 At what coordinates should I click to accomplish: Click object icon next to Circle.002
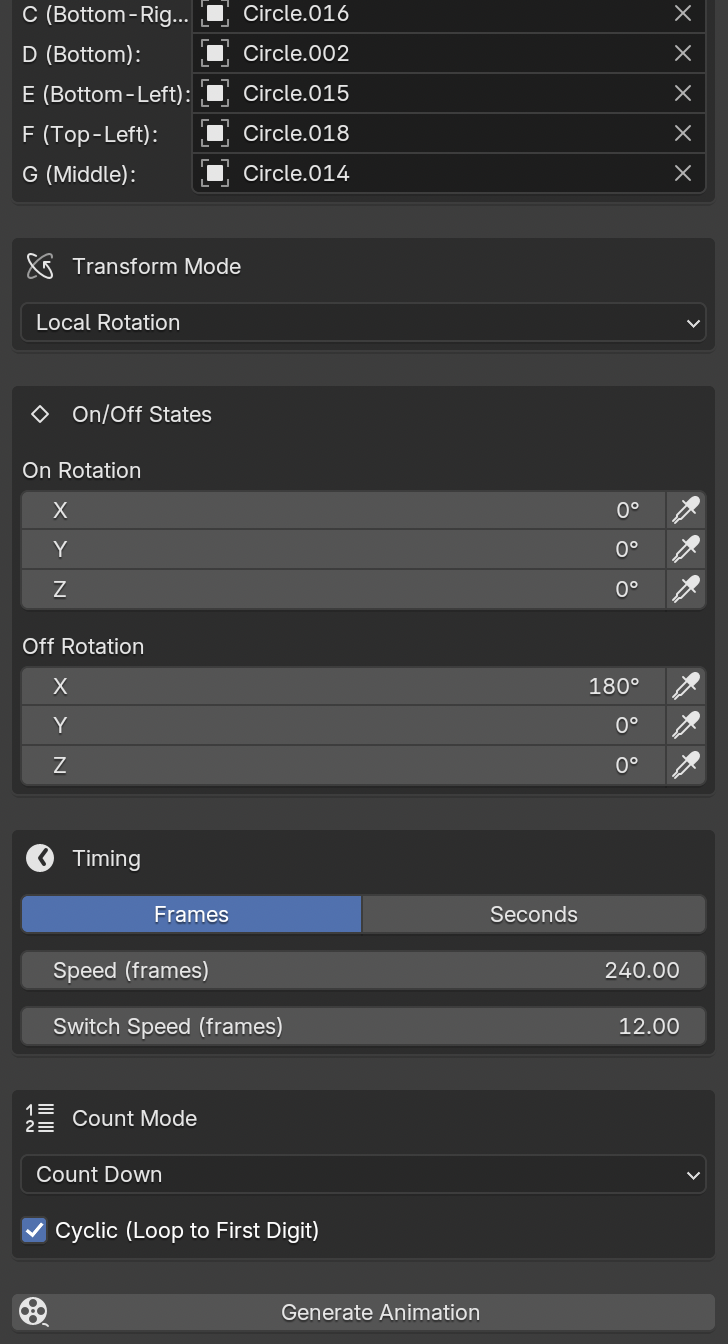[x=215, y=53]
